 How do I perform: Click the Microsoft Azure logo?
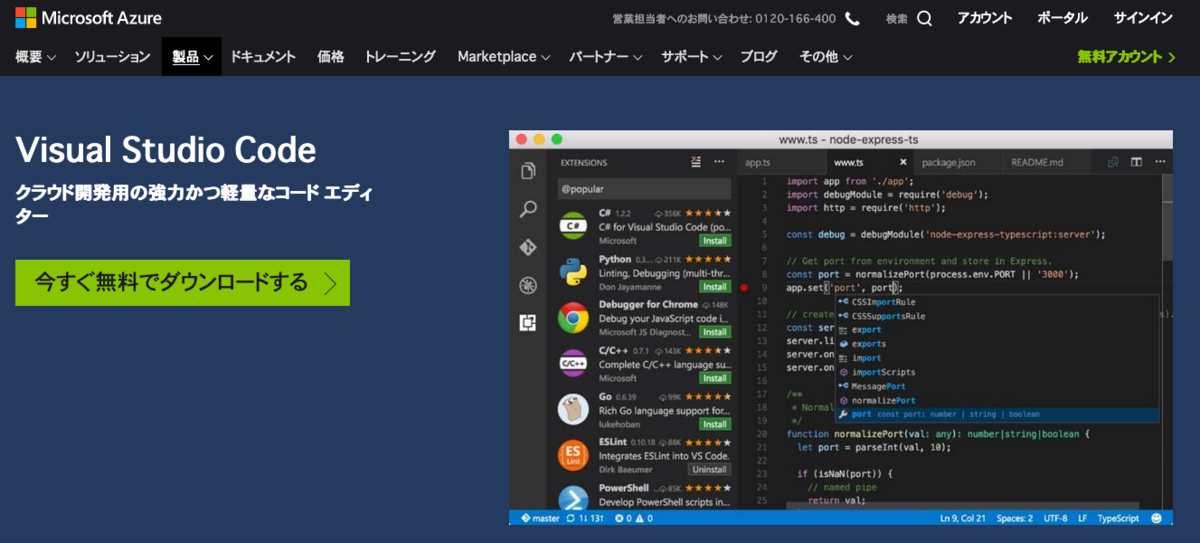pyautogui.click(x=88, y=18)
